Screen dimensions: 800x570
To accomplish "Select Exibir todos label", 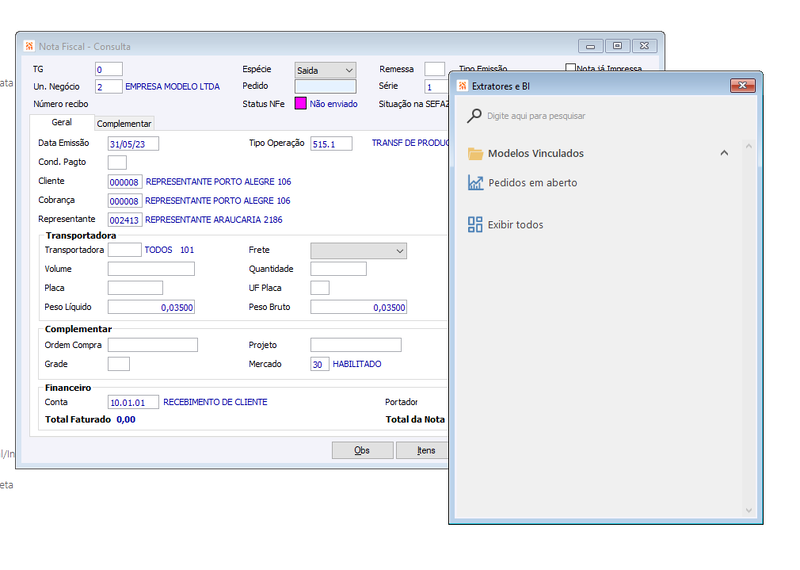I will click(x=515, y=225).
